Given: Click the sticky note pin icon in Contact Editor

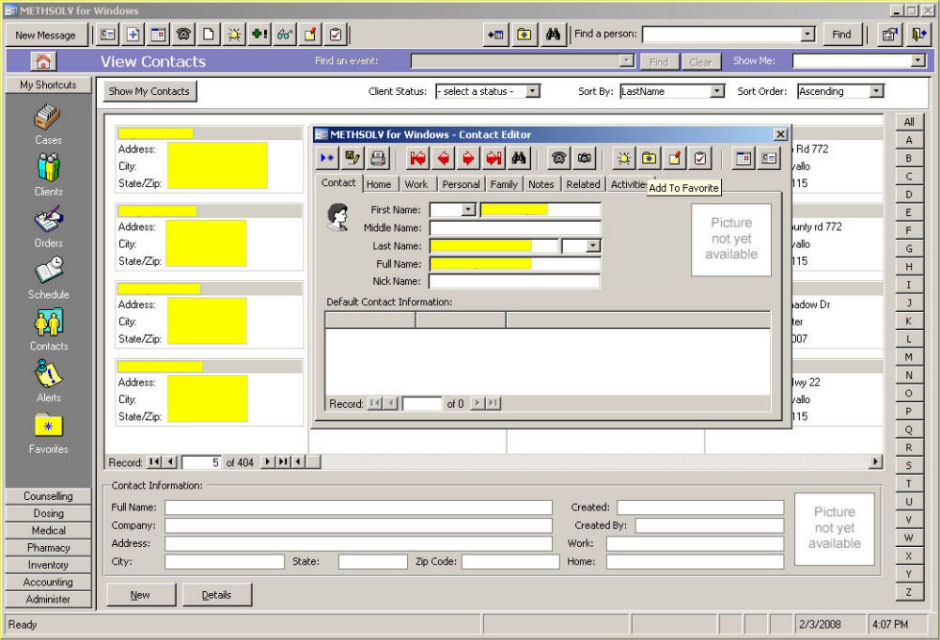Looking at the screenshot, I should coord(674,158).
